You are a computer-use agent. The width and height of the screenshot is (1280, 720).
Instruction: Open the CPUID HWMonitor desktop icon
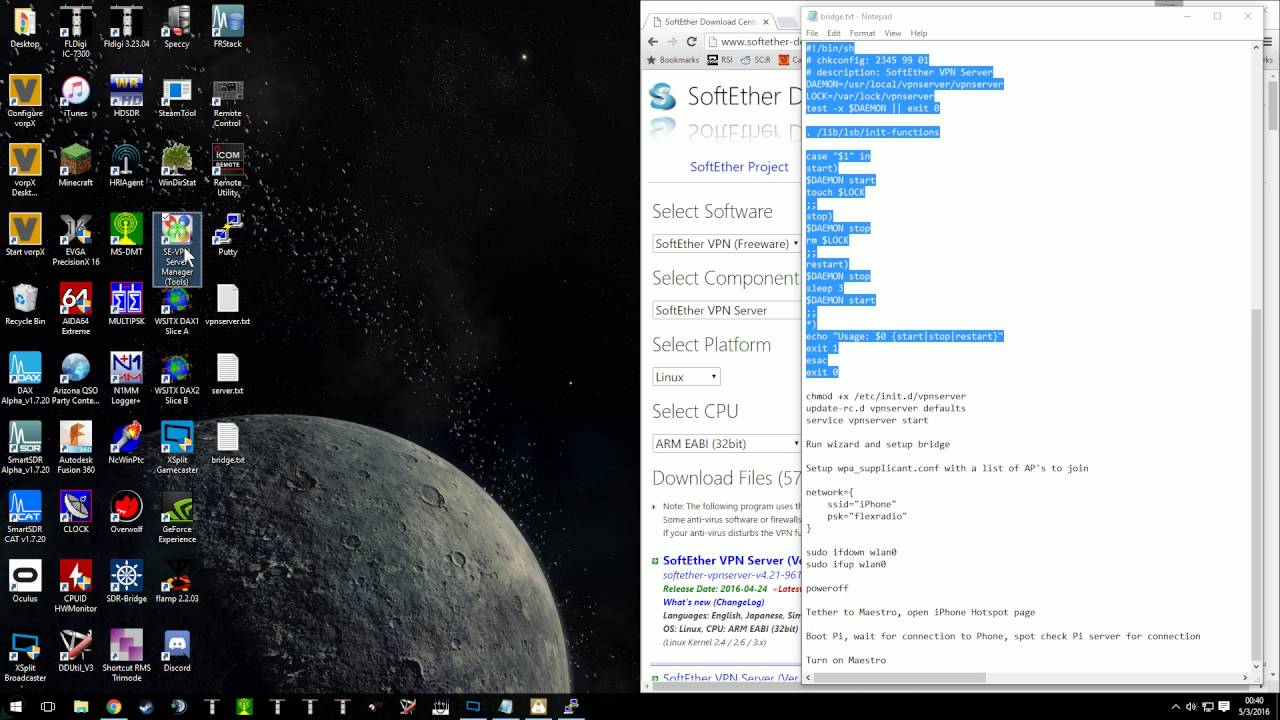[x=76, y=586]
